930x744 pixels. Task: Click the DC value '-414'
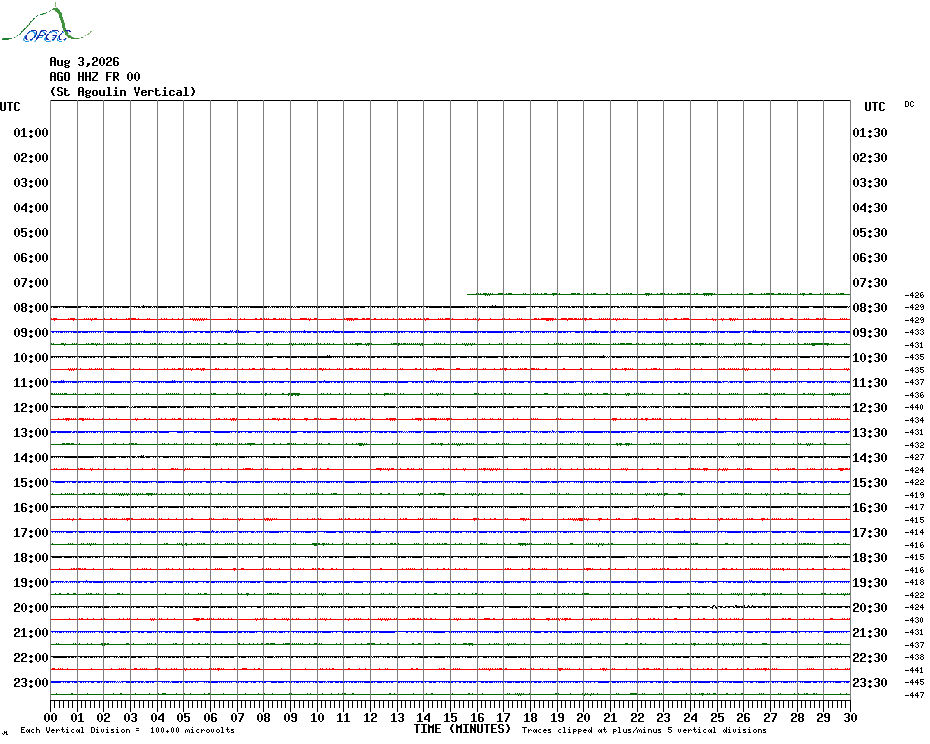[x=914, y=532]
